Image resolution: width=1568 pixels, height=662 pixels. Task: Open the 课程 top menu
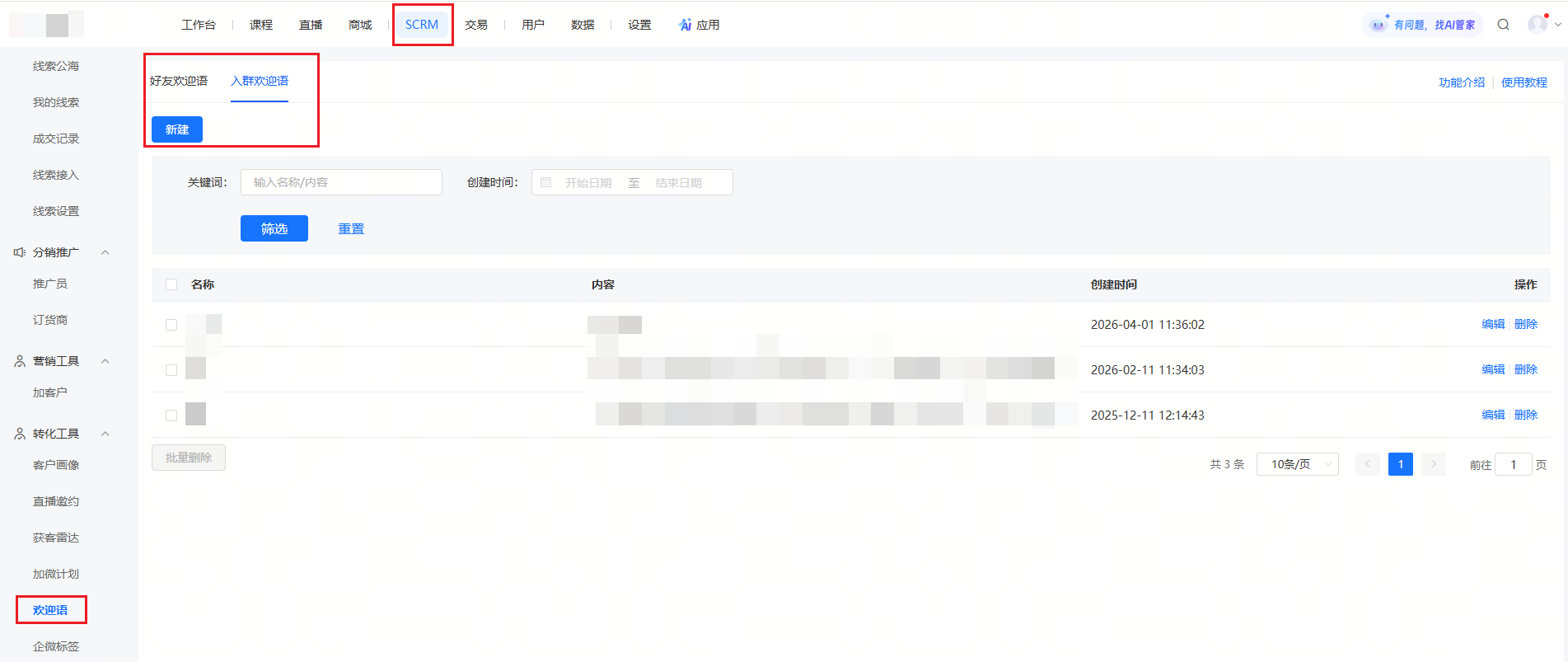coord(261,25)
